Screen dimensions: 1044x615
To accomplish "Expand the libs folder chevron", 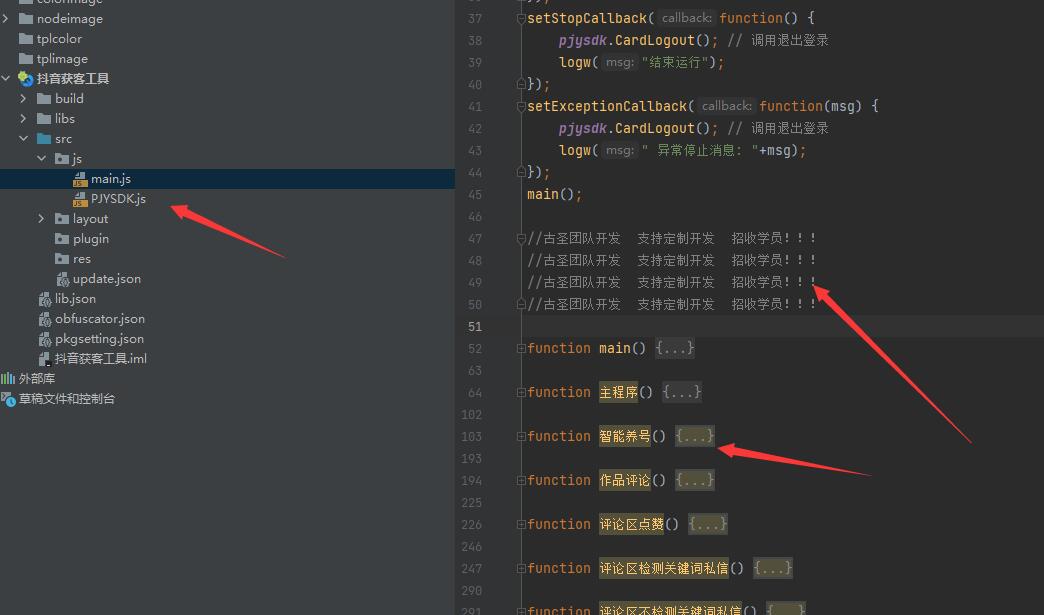I will point(24,119).
